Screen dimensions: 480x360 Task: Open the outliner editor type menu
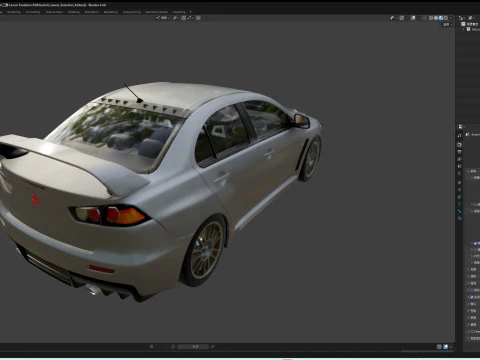(462, 18)
